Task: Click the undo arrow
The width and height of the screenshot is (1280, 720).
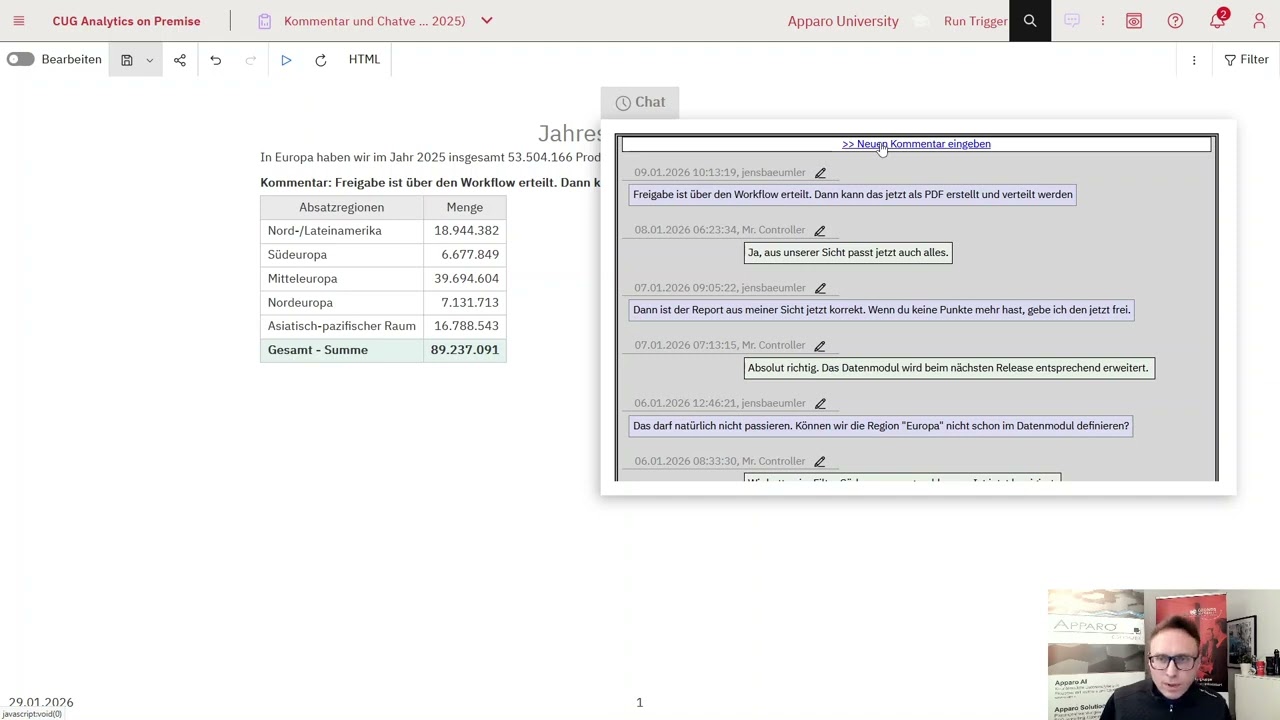Action: click(x=215, y=60)
